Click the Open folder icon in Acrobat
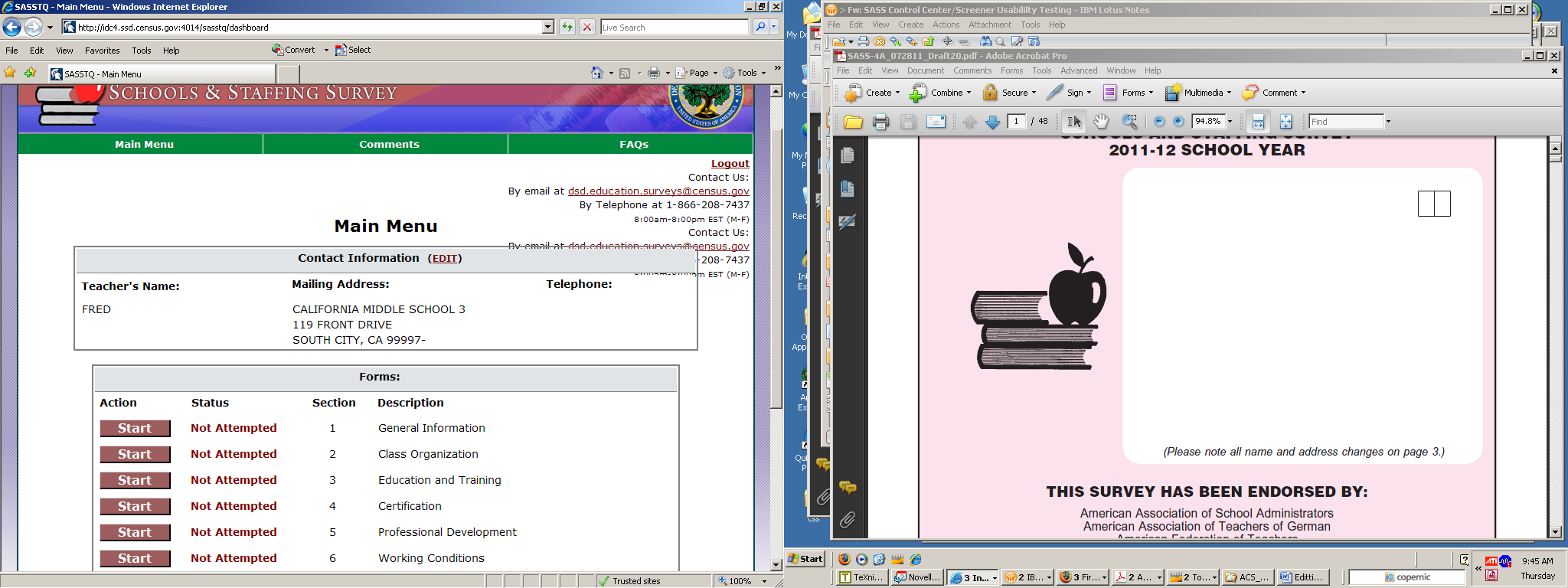Screen dimensions: 1568x588 853,122
